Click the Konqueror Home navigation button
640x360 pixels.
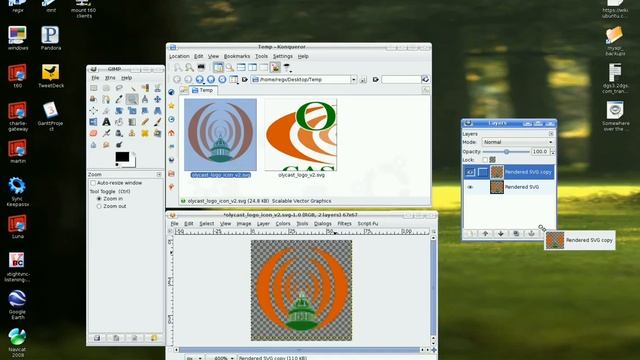211,79
